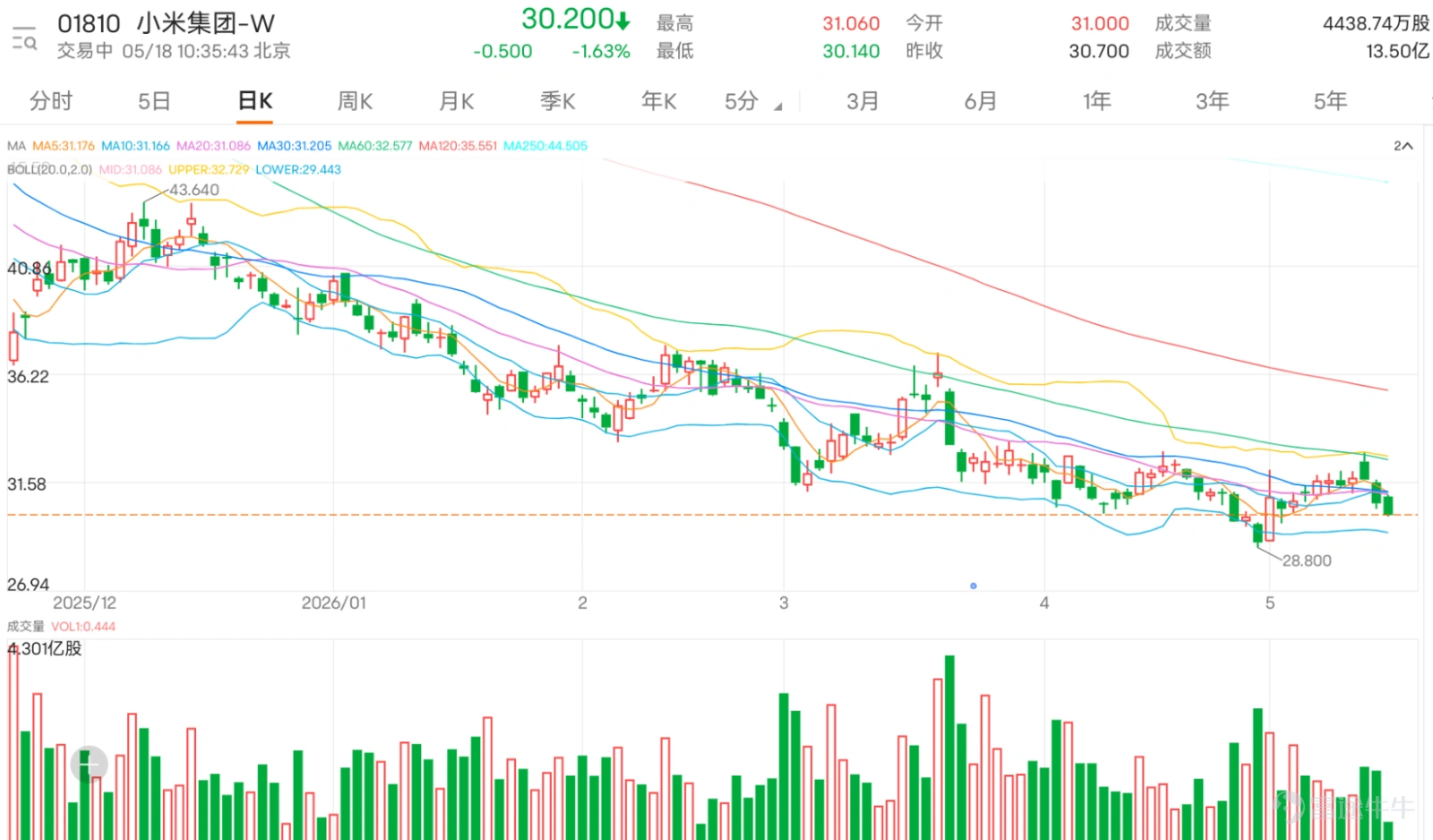
Task: Click the small blue event dot above date axis
Action: 974,586
